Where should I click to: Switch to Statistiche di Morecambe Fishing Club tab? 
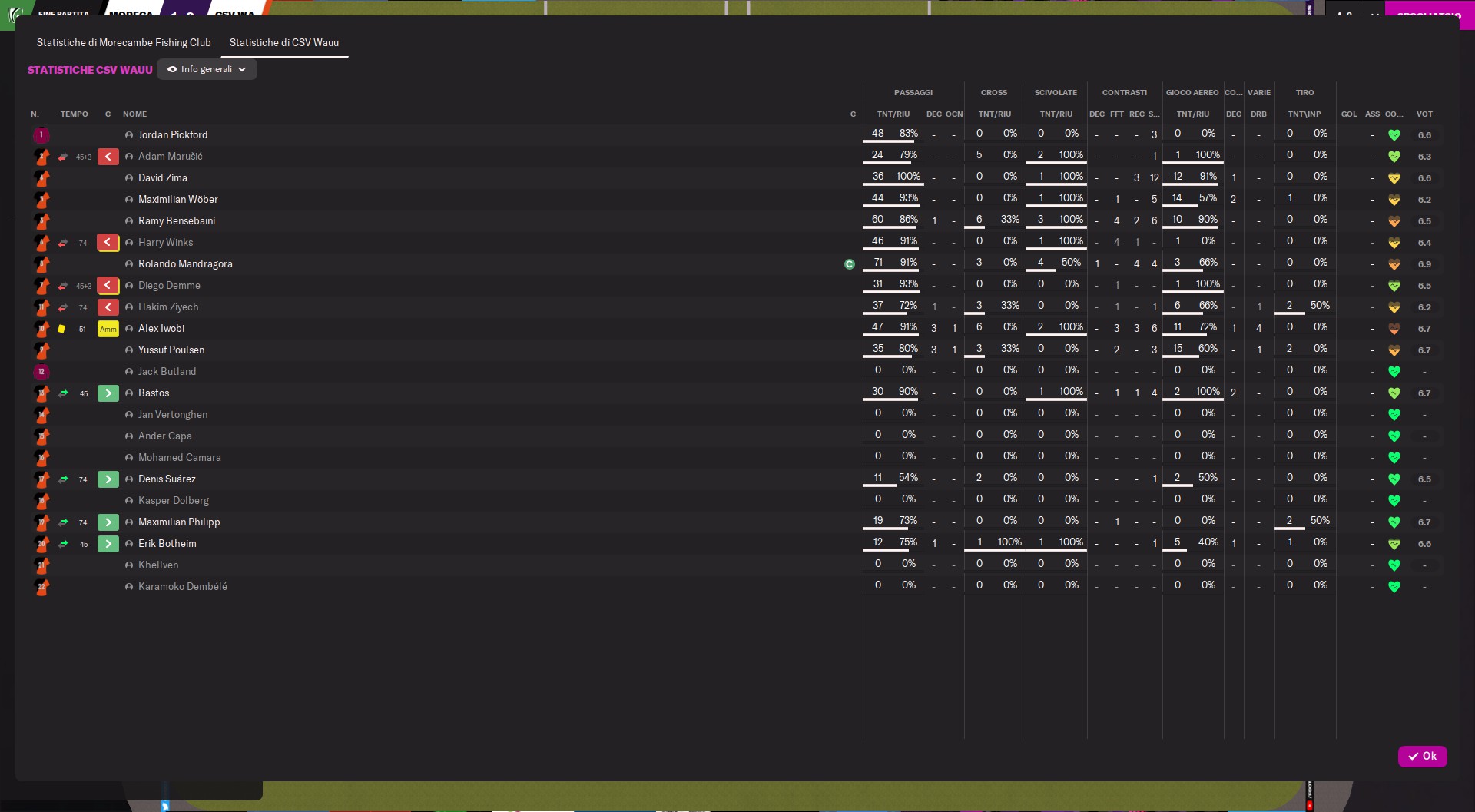[x=124, y=43]
